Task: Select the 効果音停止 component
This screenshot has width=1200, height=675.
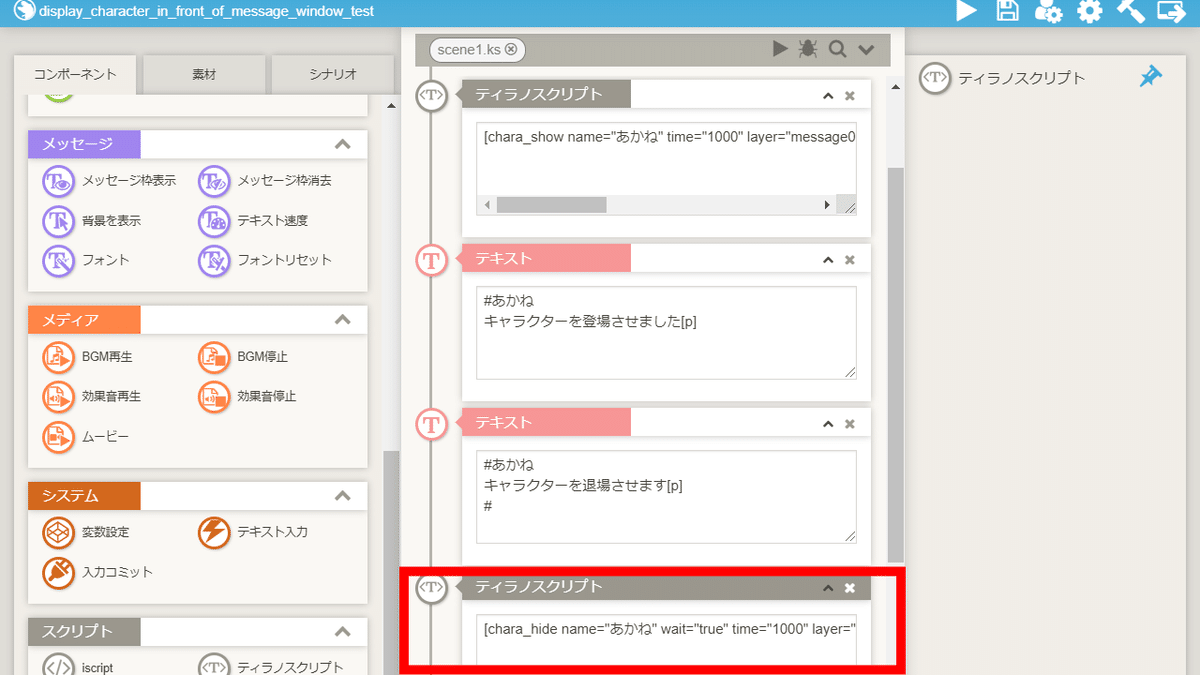Action: (248, 397)
